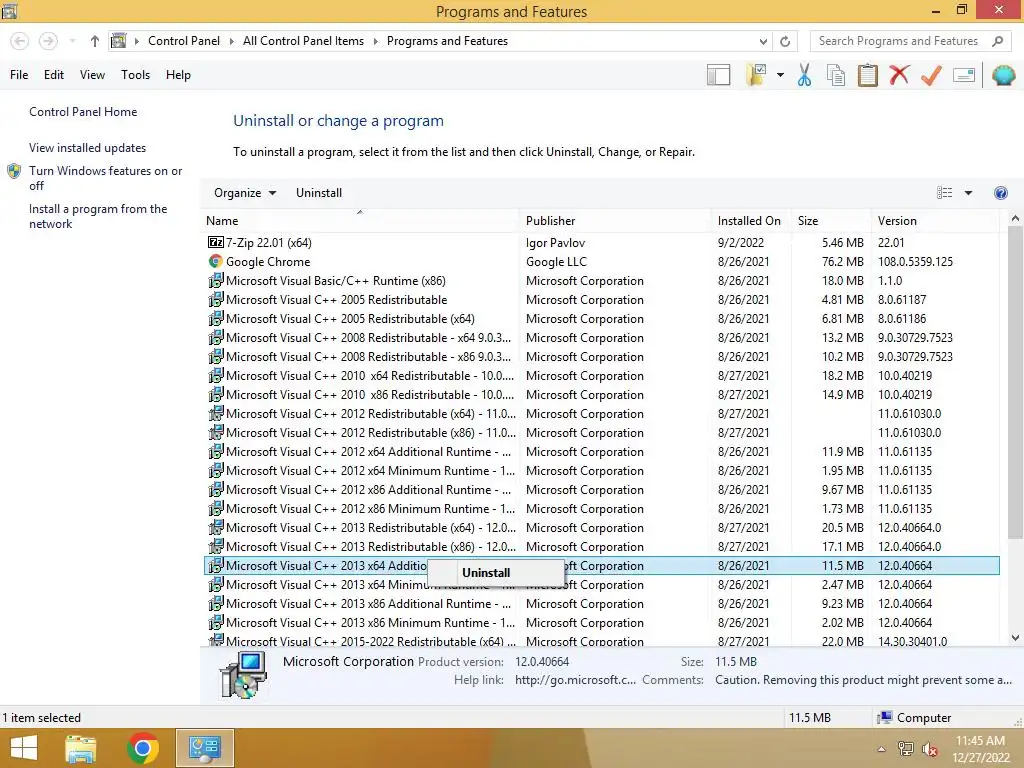Show hidden tray icons arrow
Screen dimensions: 1024x768
pyautogui.click(x=881, y=749)
